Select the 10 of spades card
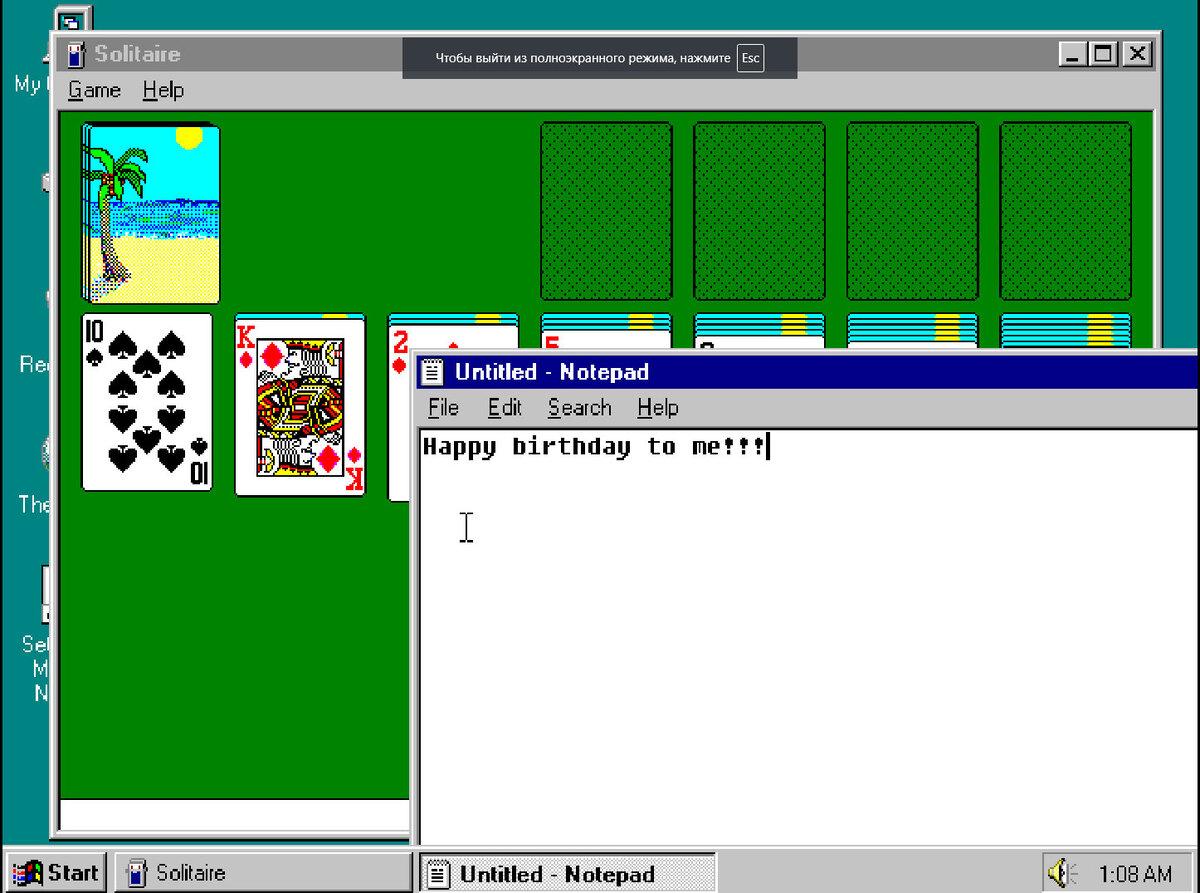The height and width of the screenshot is (893, 1200). [x=147, y=402]
